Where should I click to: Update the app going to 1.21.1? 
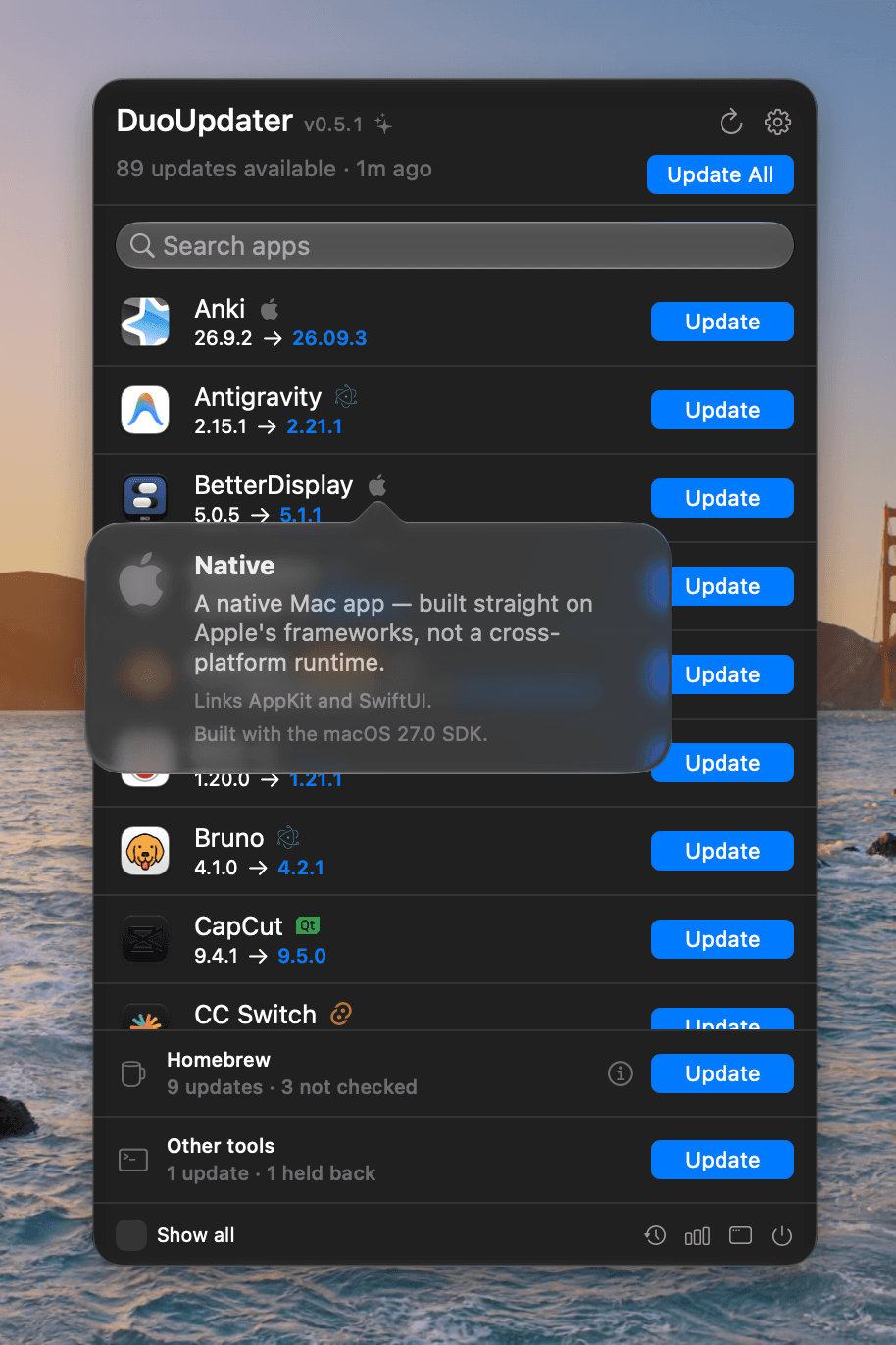pyautogui.click(x=722, y=763)
